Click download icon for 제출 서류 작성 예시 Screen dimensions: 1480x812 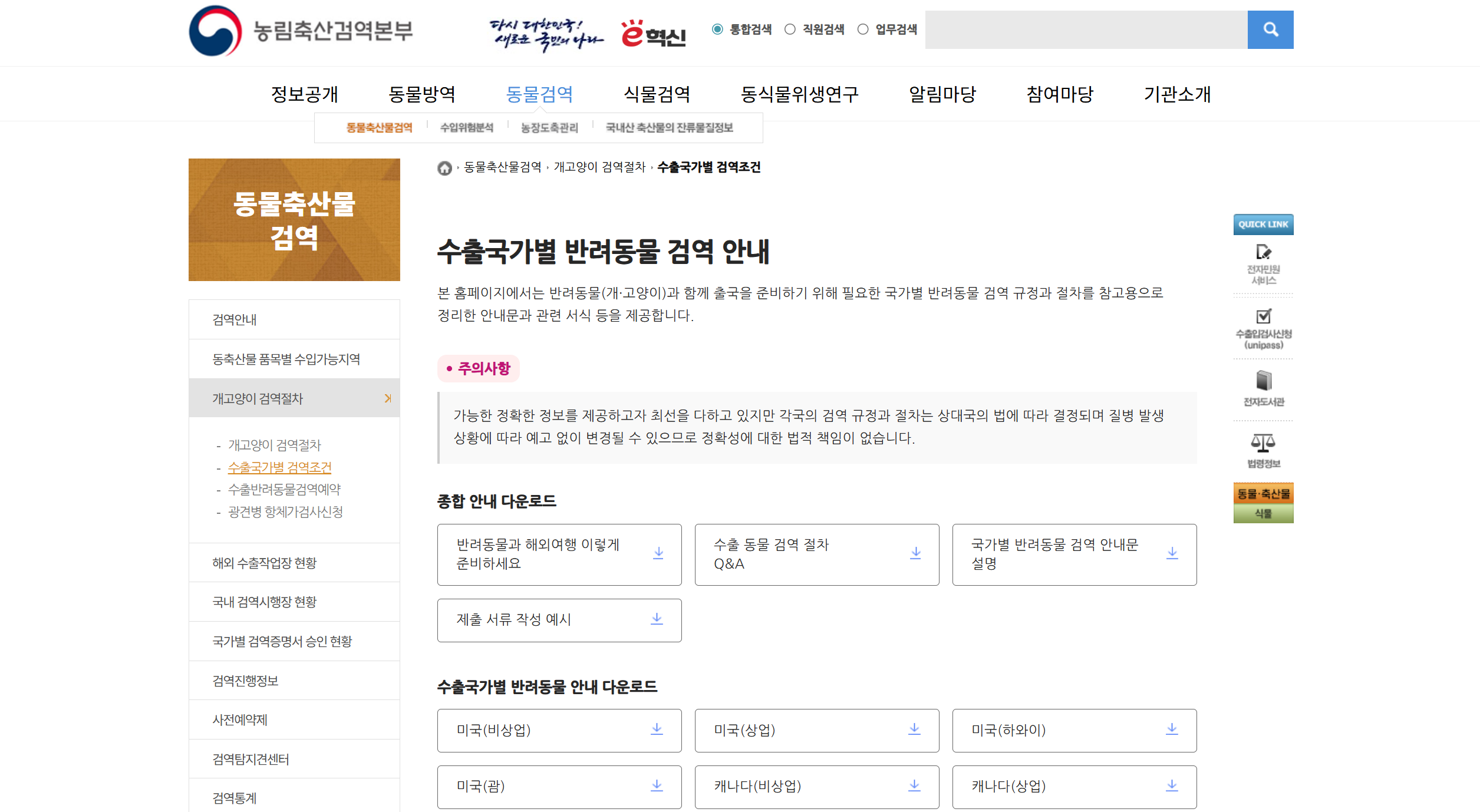point(657,619)
